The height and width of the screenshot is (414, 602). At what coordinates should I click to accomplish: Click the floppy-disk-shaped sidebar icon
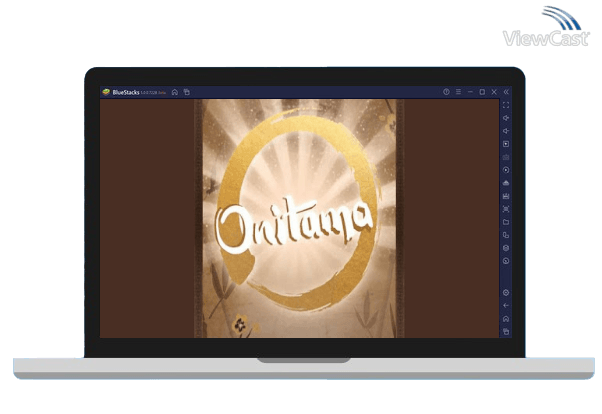(x=506, y=196)
